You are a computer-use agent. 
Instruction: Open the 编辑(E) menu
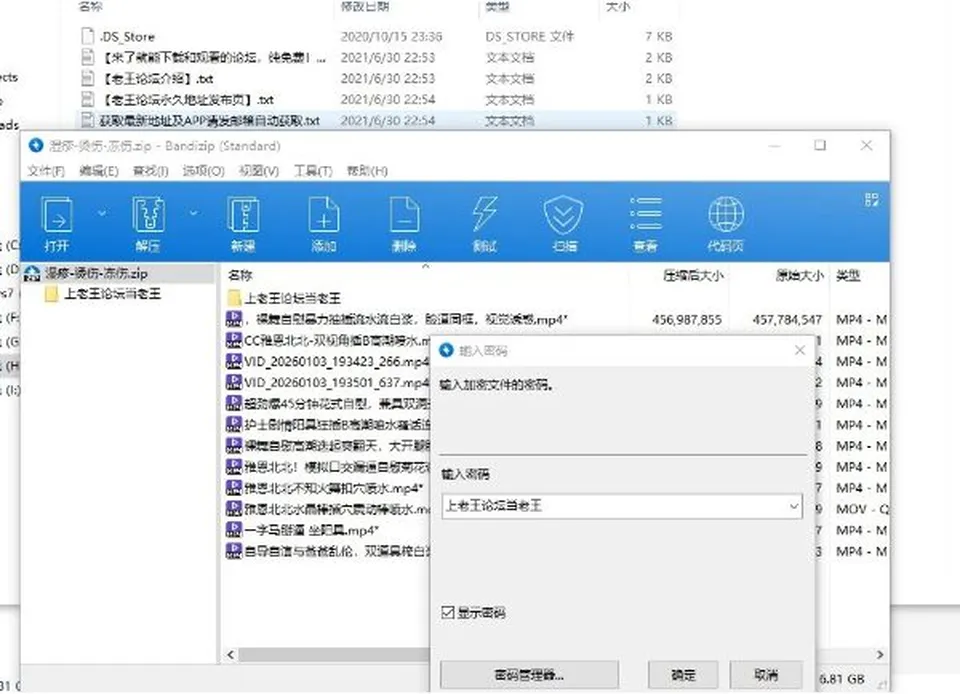[x=99, y=171]
